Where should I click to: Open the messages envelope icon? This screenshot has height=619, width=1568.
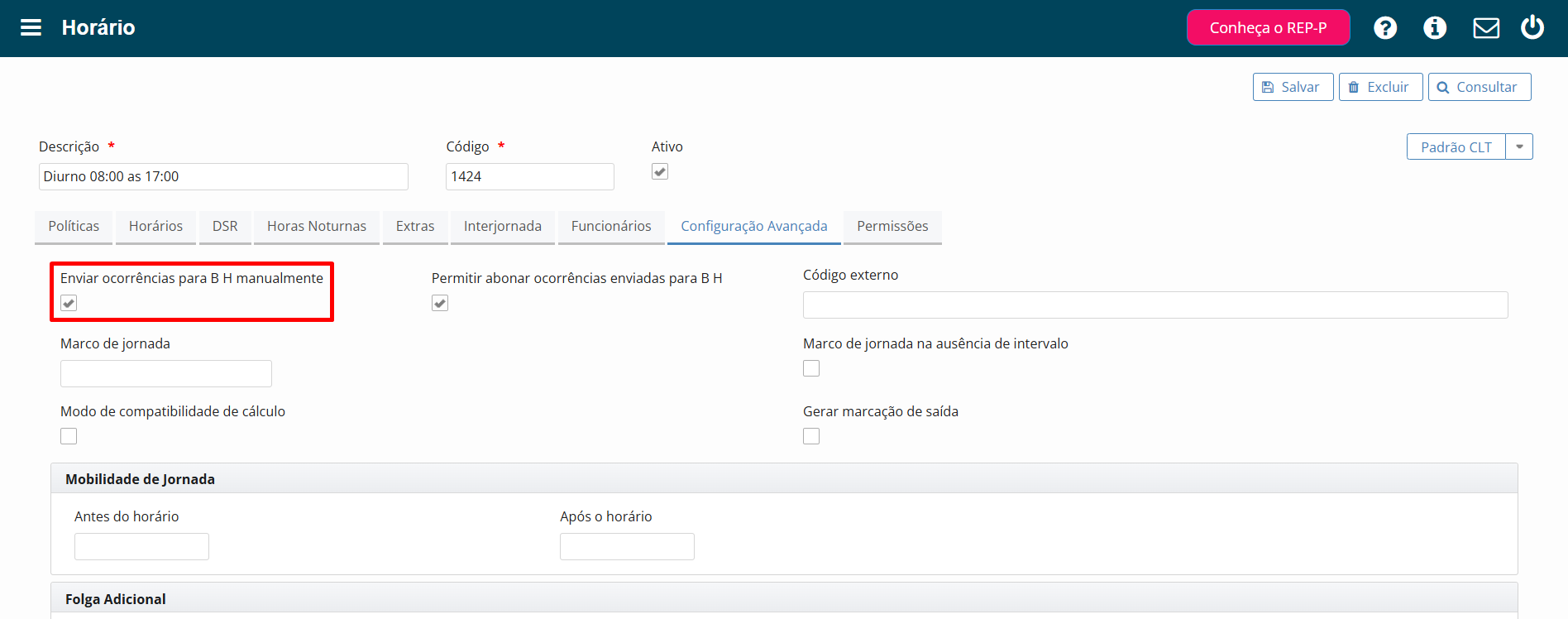click(x=1486, y=28)
